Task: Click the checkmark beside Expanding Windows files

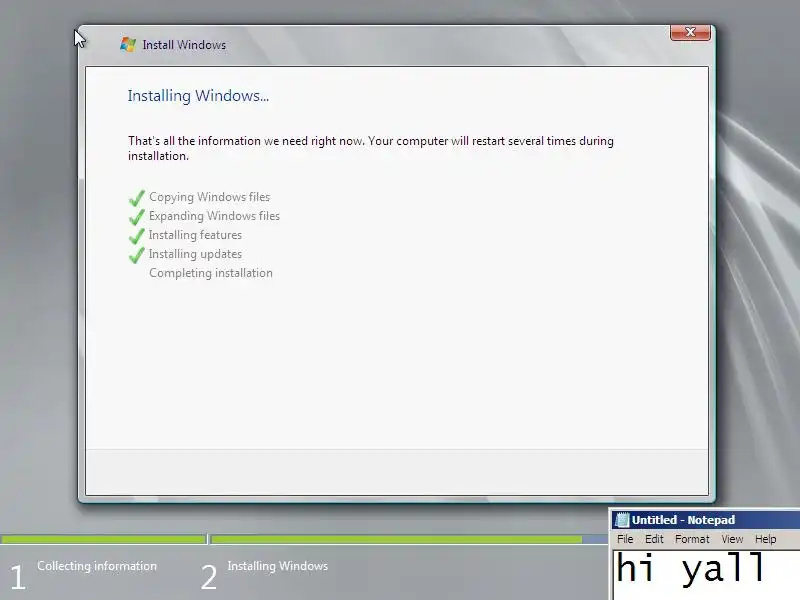Action: (x=137, y=216)
